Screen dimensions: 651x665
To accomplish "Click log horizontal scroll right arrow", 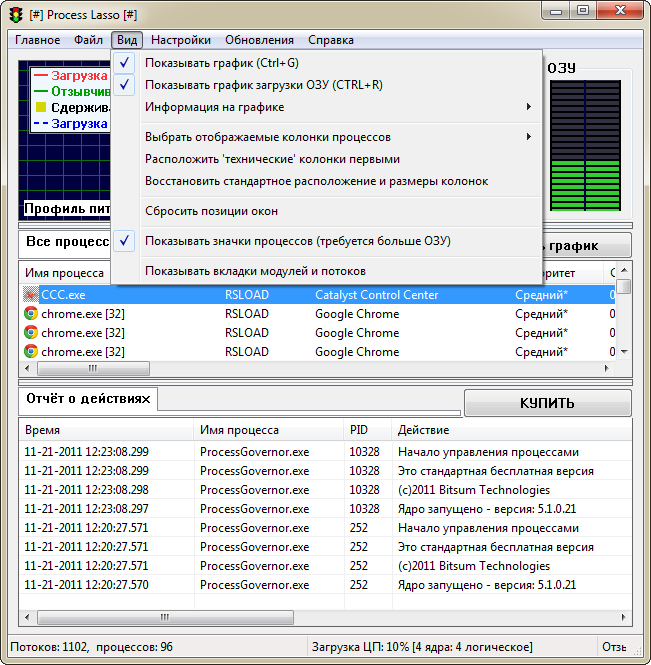I will 623,617.
